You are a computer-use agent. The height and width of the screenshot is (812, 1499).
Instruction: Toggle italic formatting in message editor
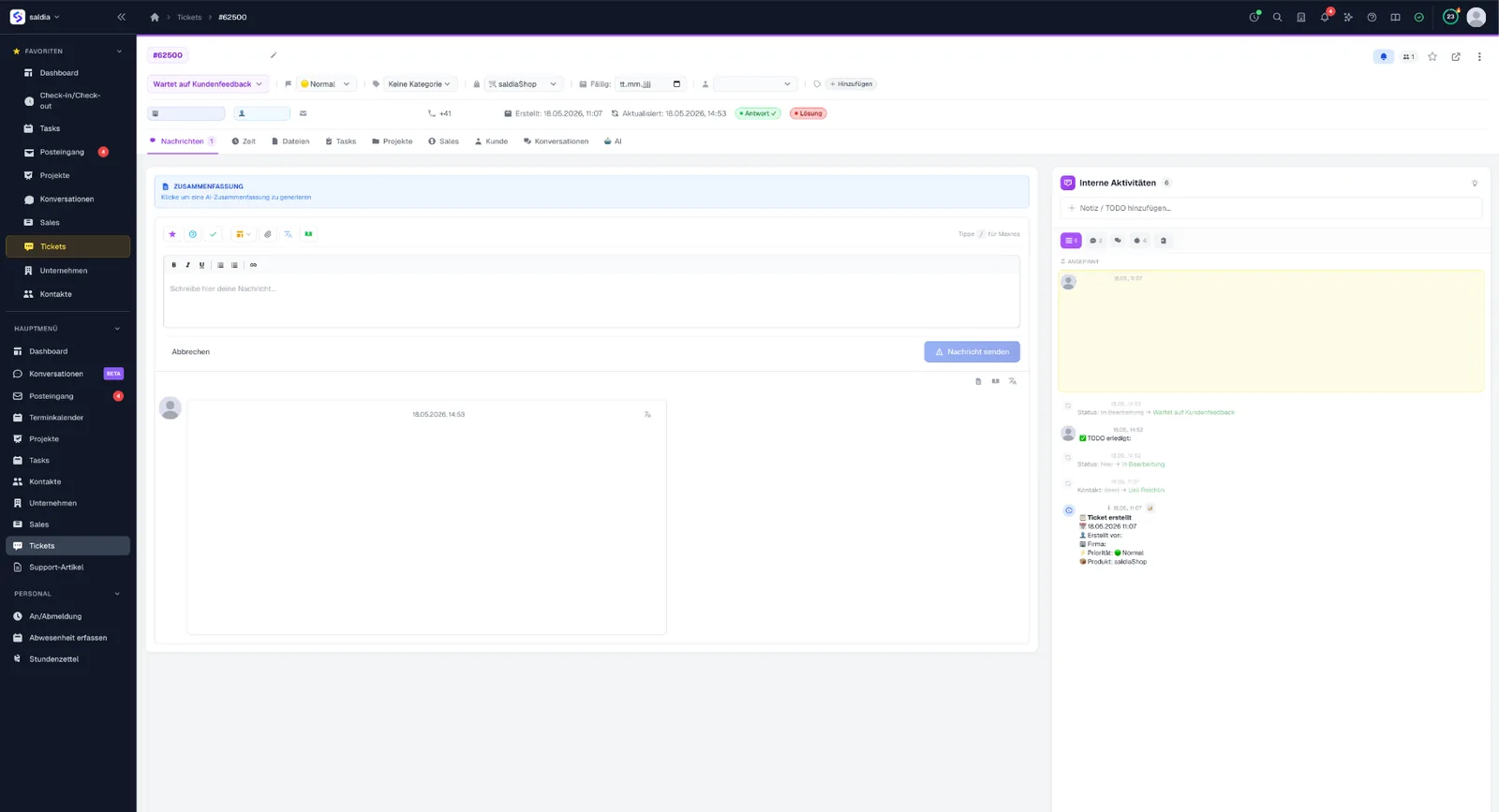point(187,265)
